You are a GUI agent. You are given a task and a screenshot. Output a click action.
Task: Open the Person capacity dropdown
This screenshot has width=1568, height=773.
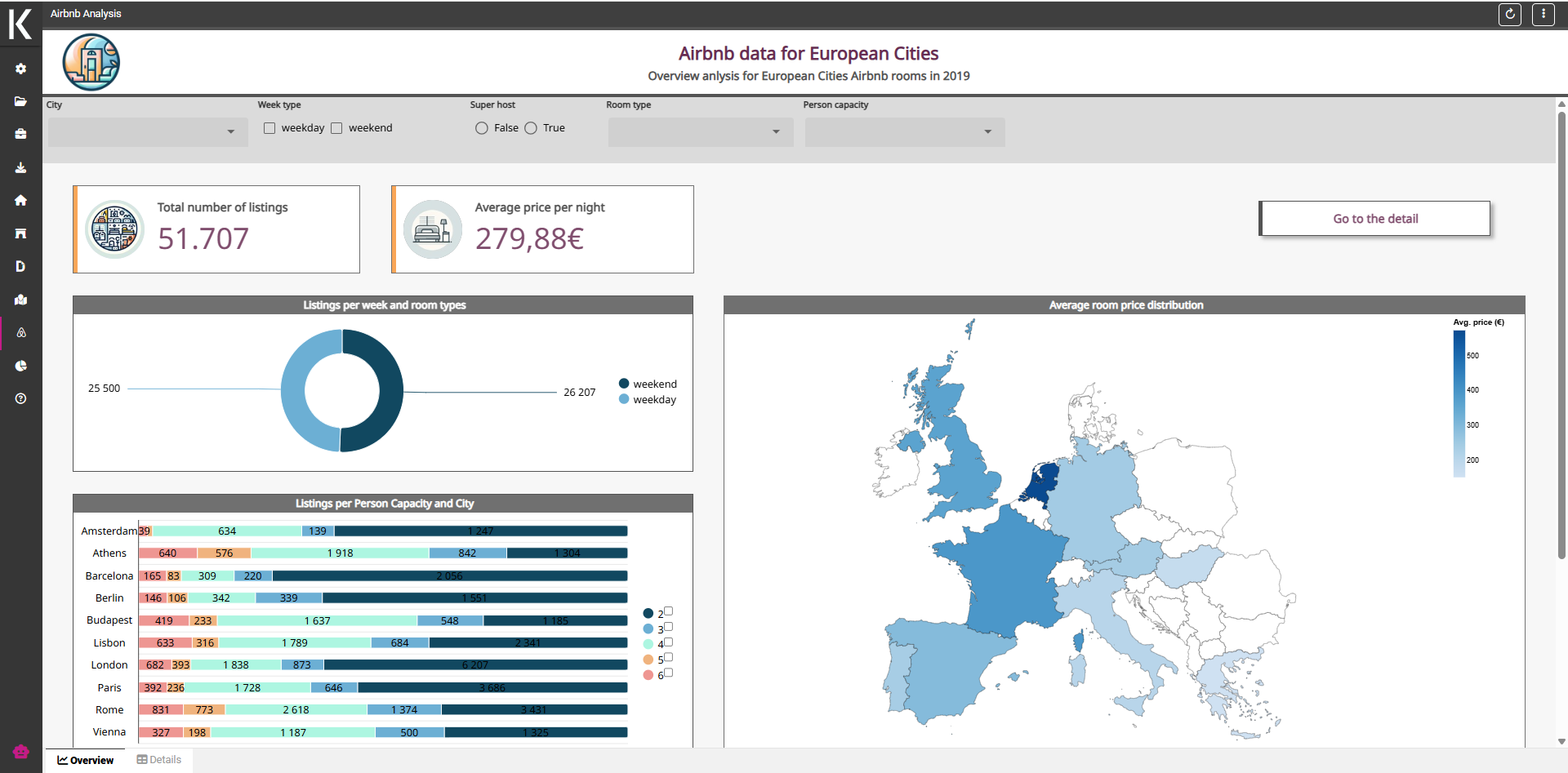point(904,131)
